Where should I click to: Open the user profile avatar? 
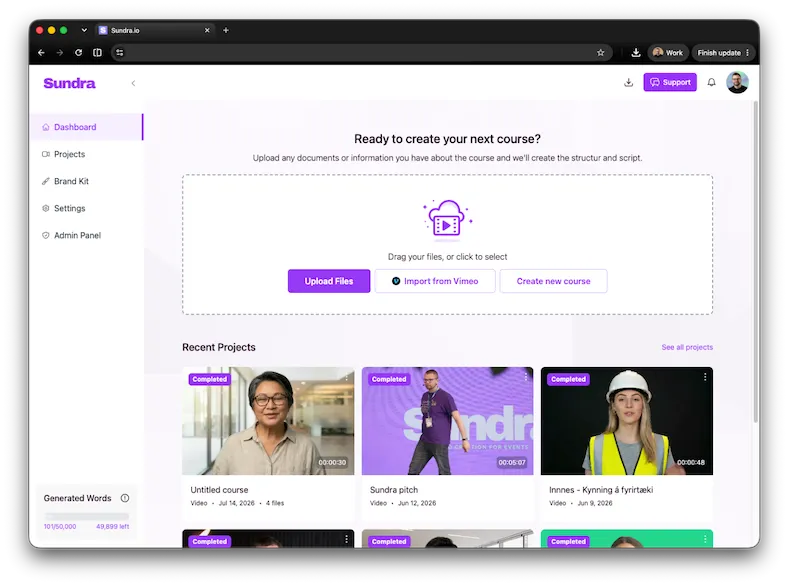pyautogui.click(x=737, y=82)
